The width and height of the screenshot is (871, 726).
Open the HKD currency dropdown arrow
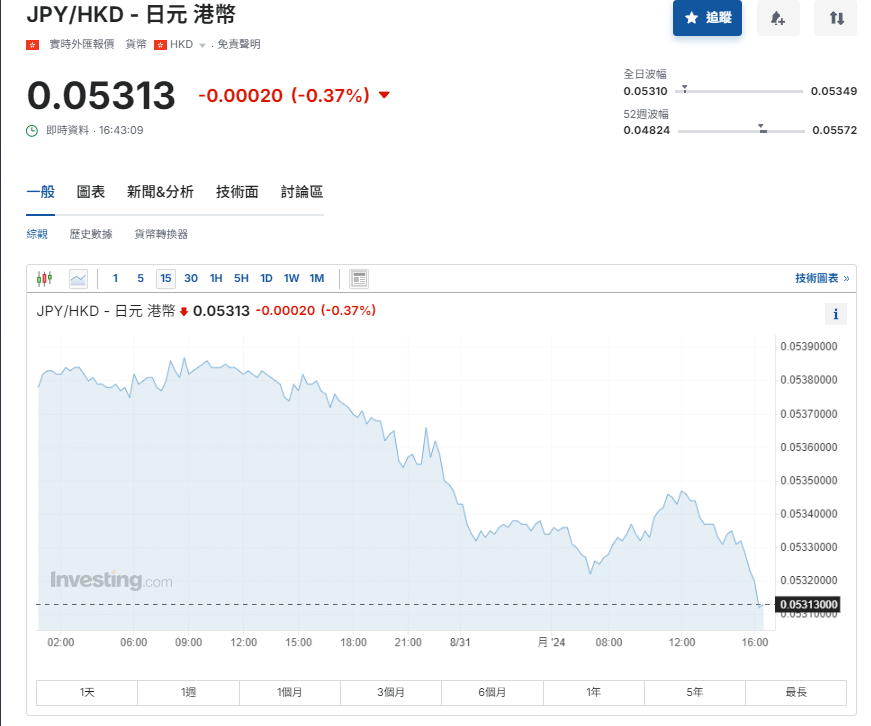click(202, 45)
